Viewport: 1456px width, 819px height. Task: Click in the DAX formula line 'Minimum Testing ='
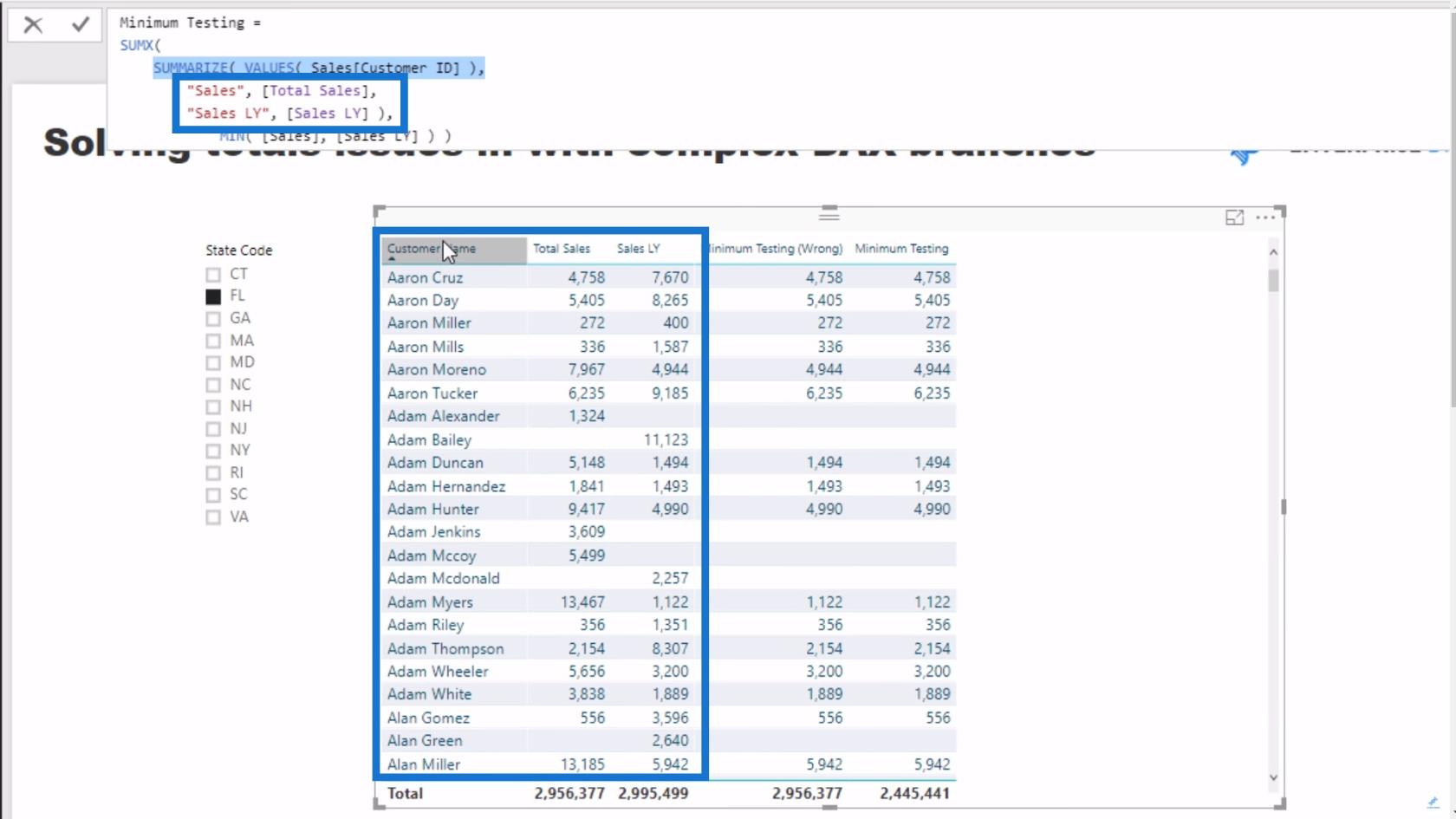coord(190,23)
